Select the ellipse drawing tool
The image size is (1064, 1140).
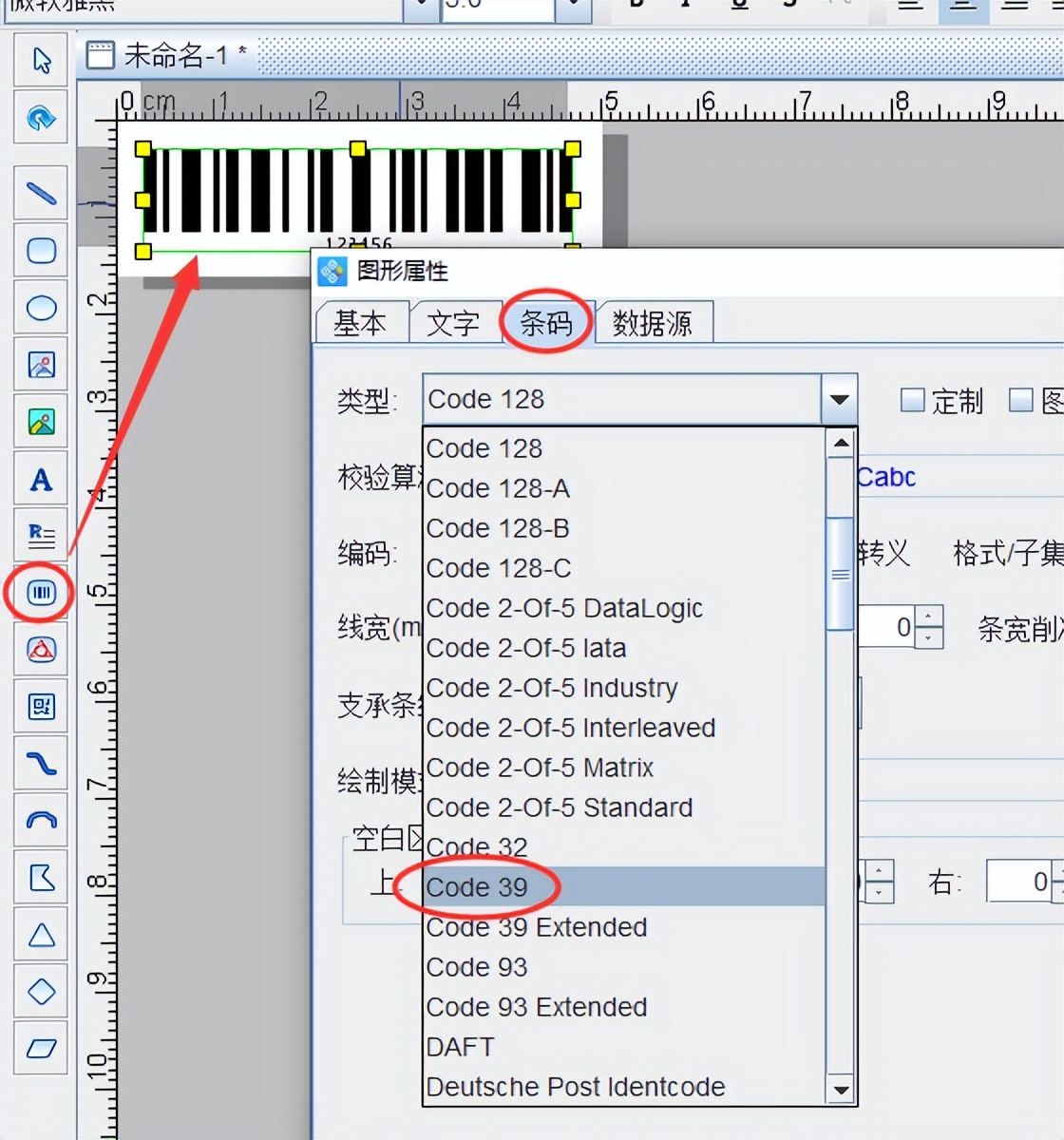tap(40, 308)
